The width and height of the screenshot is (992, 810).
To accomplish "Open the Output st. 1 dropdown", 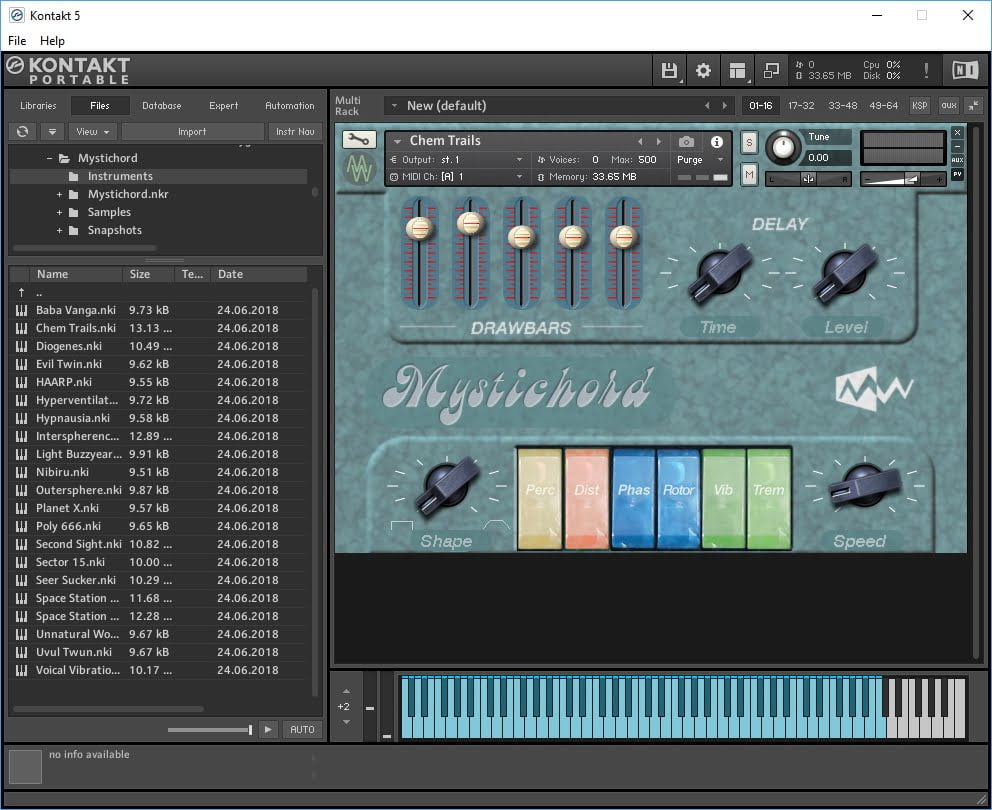I will (457, 159).
